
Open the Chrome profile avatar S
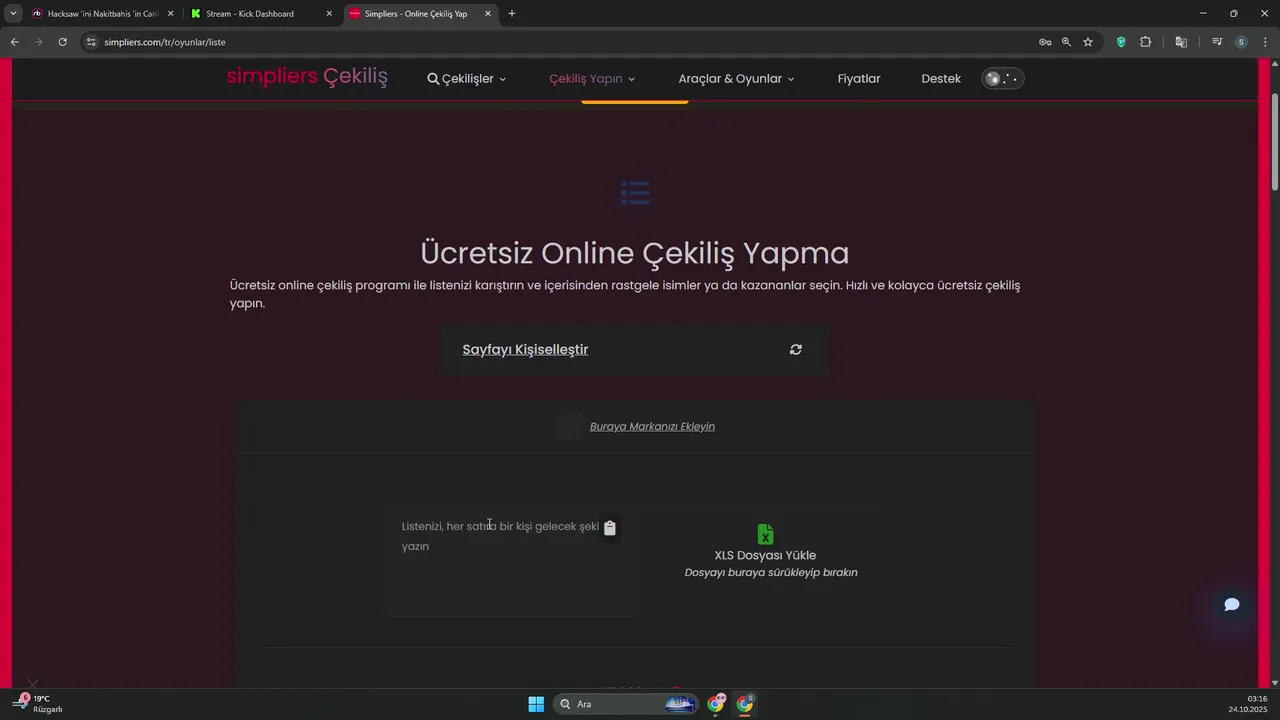tap(1241, 42)
